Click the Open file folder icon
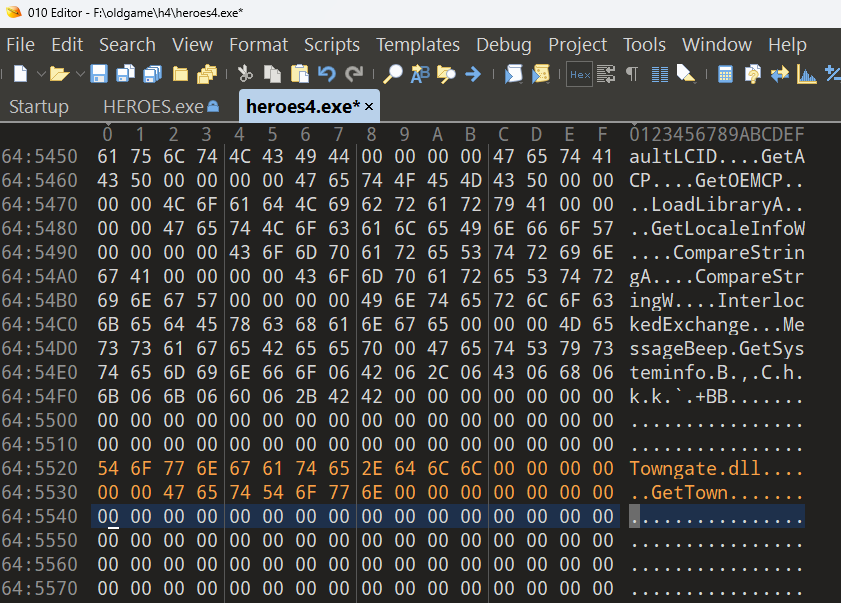Viewport: 841px width, 603px height. pyautogui.click(x=60, y=73)
